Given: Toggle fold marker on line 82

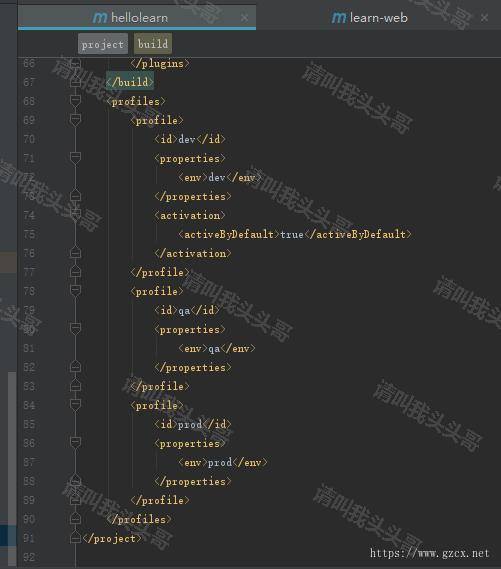Looking at the screenshot, I should pos(75,367).
